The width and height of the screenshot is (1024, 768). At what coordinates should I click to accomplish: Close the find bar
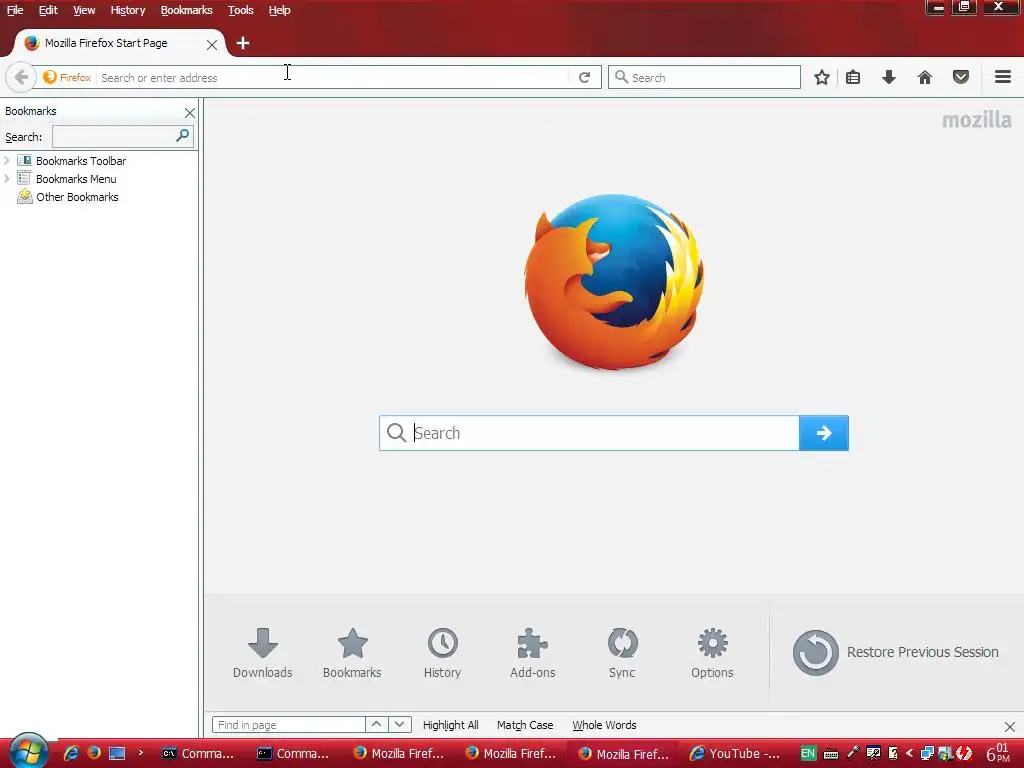click(x=1010, y=726)
